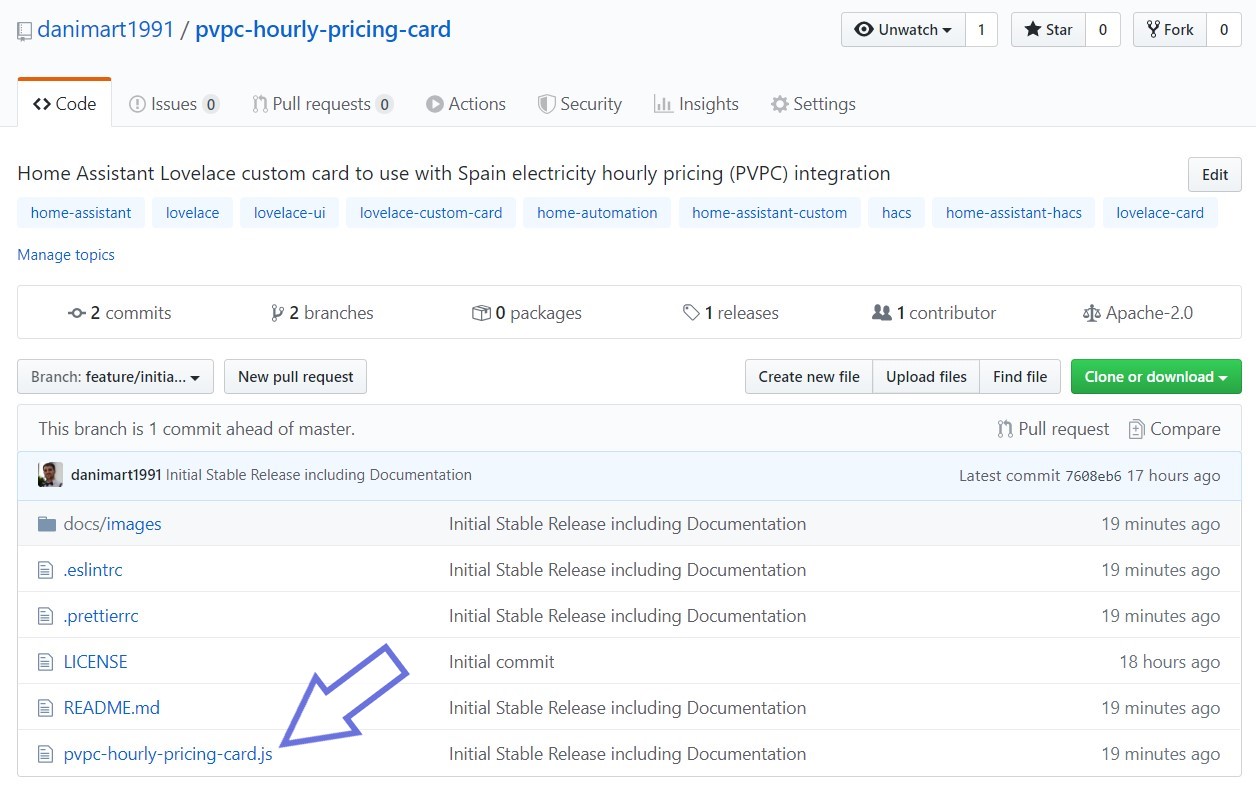This screenshot has width=1256, height=787.
Task: Open the .eslintrc file
Action: [x=93, y=570]
